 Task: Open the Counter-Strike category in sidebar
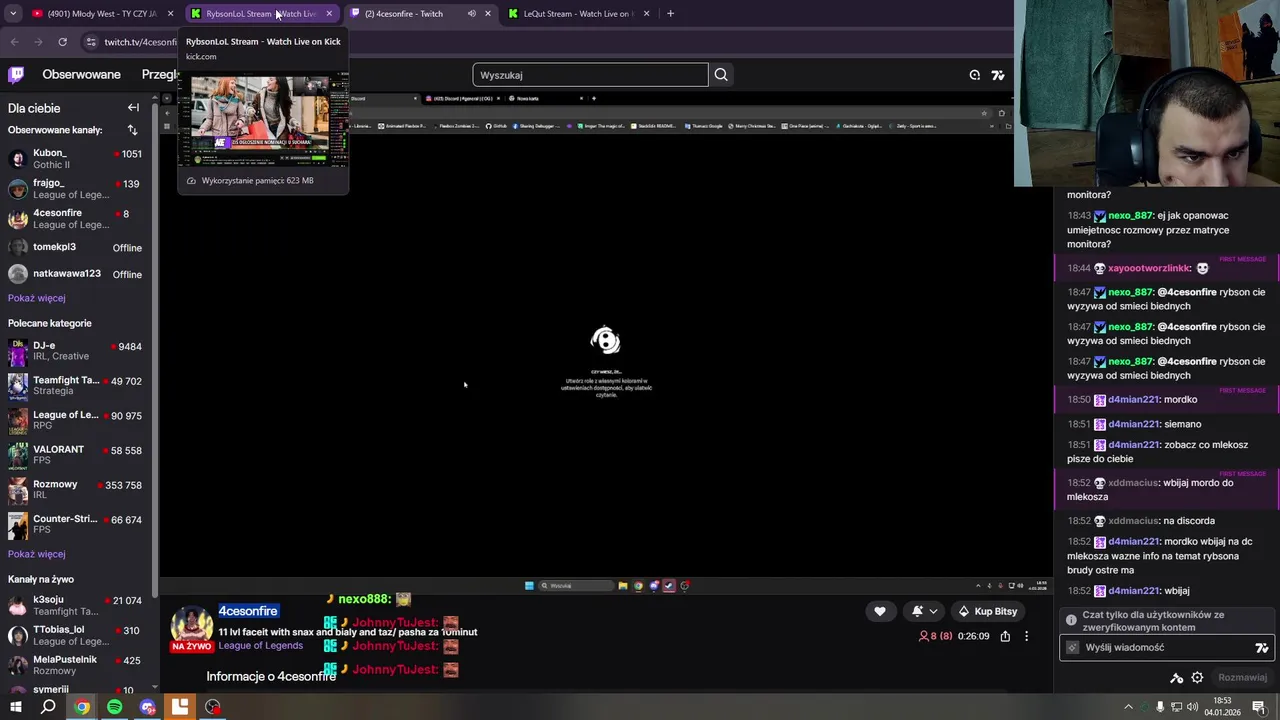[76, 524]
